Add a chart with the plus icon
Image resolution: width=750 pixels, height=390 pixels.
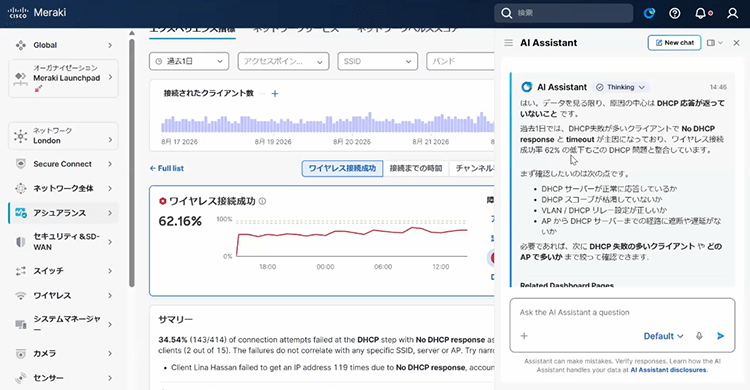275,94
